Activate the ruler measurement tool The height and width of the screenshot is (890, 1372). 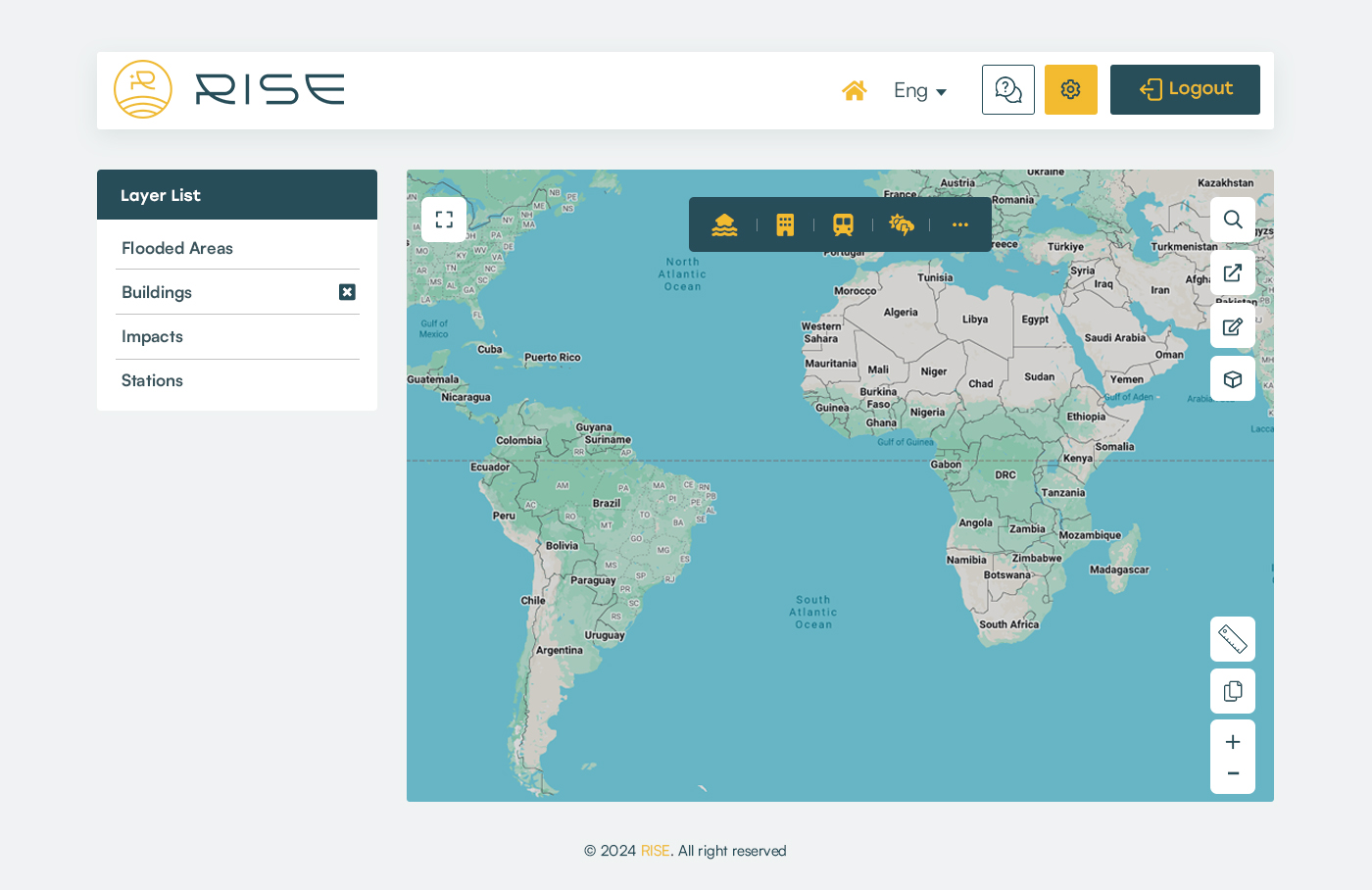coord(1233,639)
